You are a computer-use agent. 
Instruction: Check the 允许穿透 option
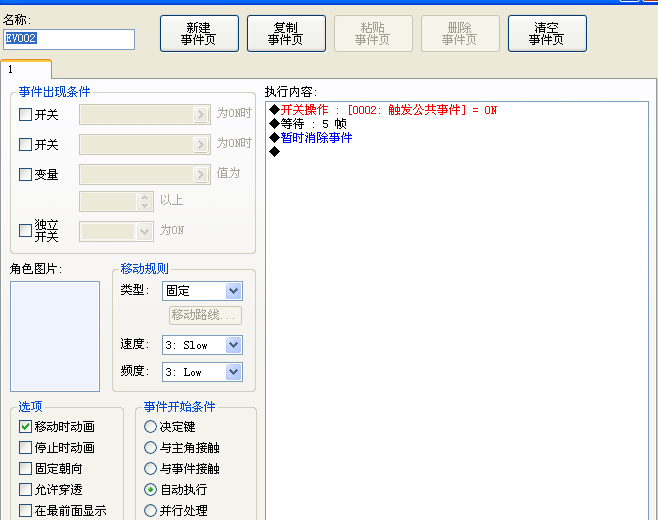coord(26,489)
